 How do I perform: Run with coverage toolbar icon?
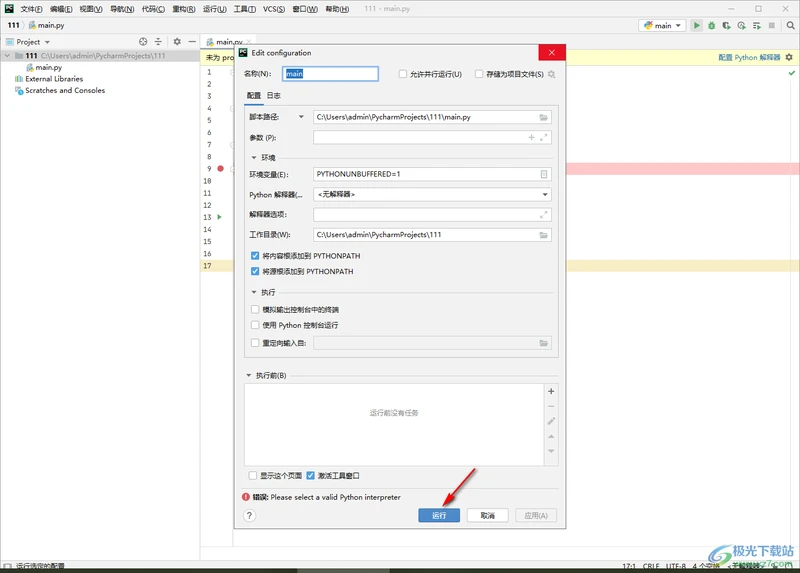tap(726, 26)
